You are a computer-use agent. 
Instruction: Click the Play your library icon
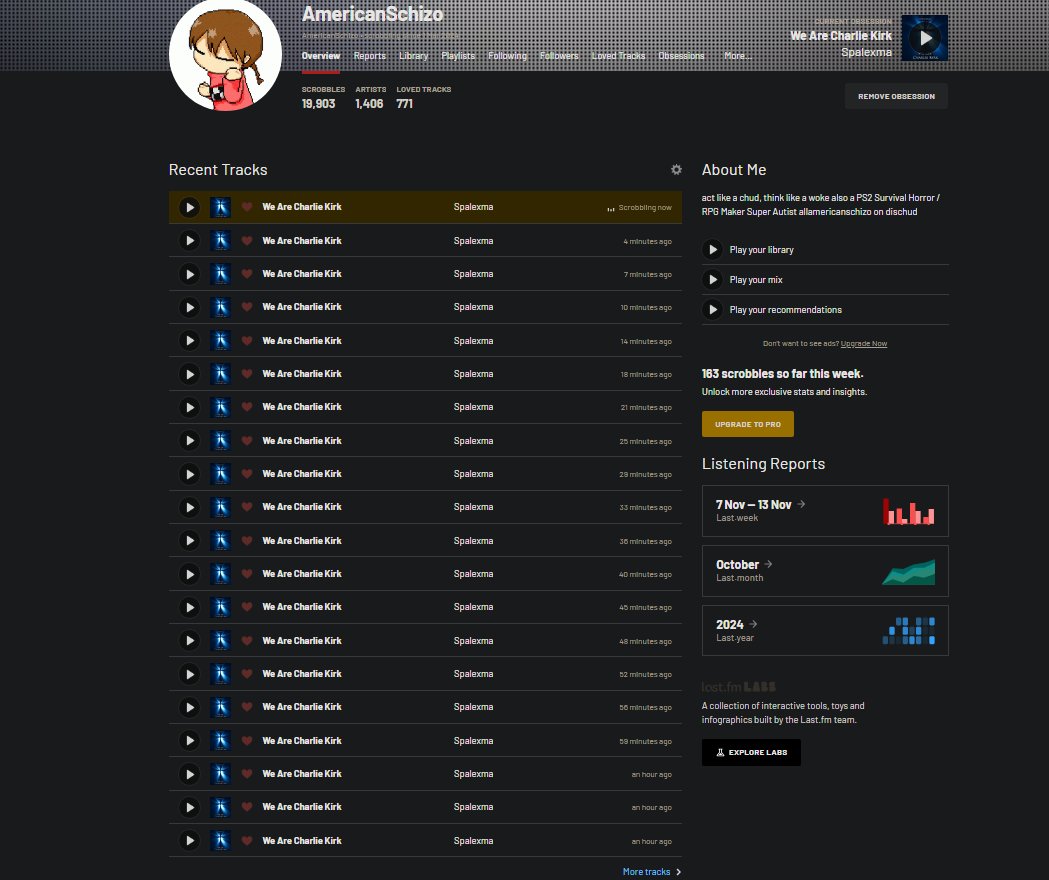(712, 250)
